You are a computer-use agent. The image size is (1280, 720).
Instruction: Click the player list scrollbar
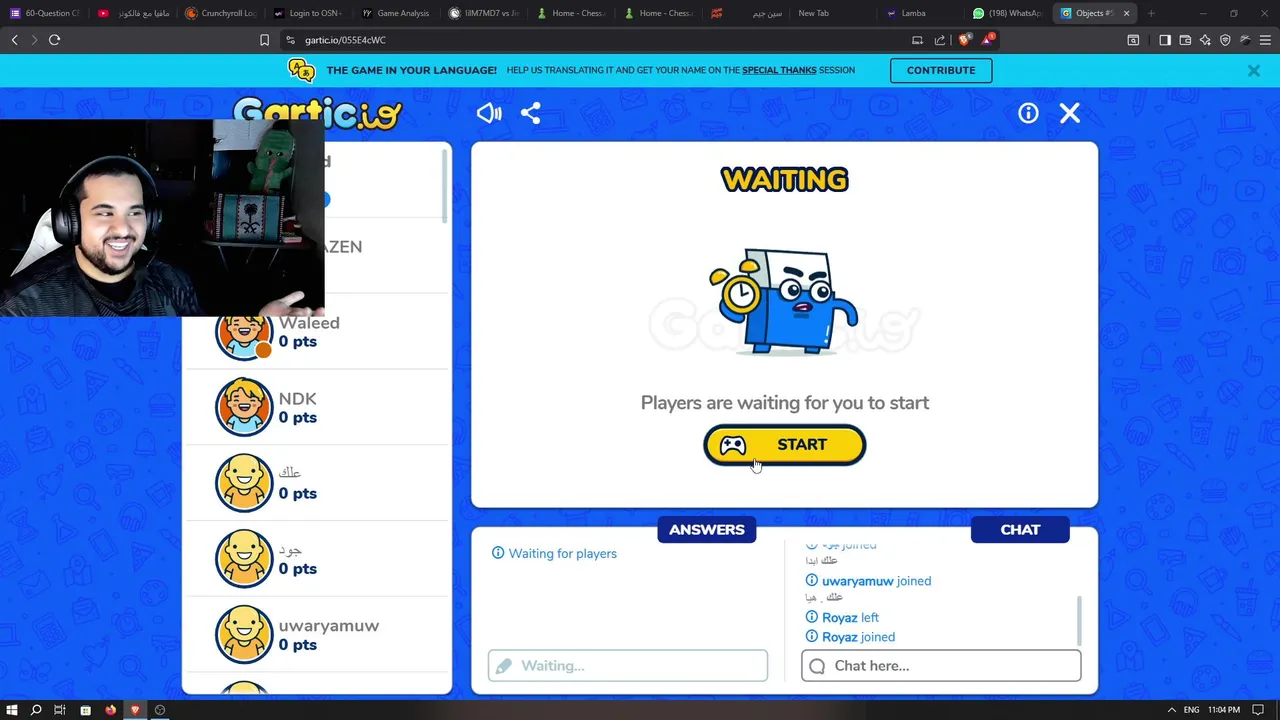click(x=445, y=185)
